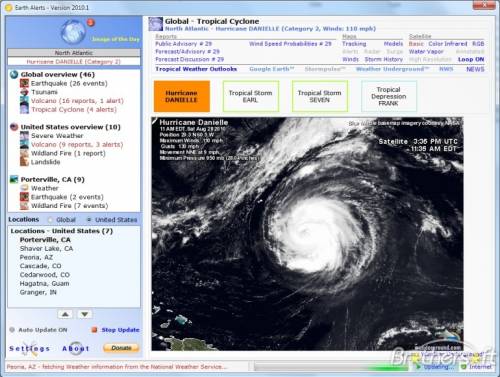The height and width of the screenshot is (377, 500).
Task: Click the Landslide icon
Action: pos(24,162)
